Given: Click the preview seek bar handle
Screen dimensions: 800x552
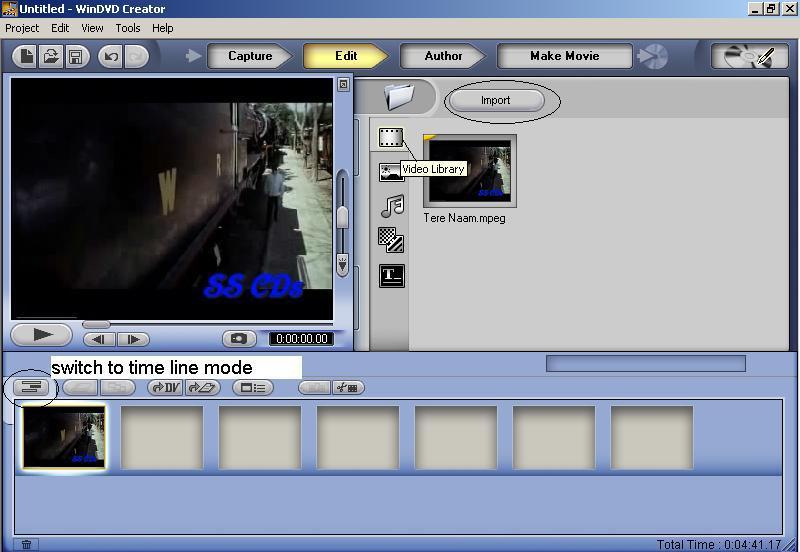Looking at the screenshot, I should [96, 324].
